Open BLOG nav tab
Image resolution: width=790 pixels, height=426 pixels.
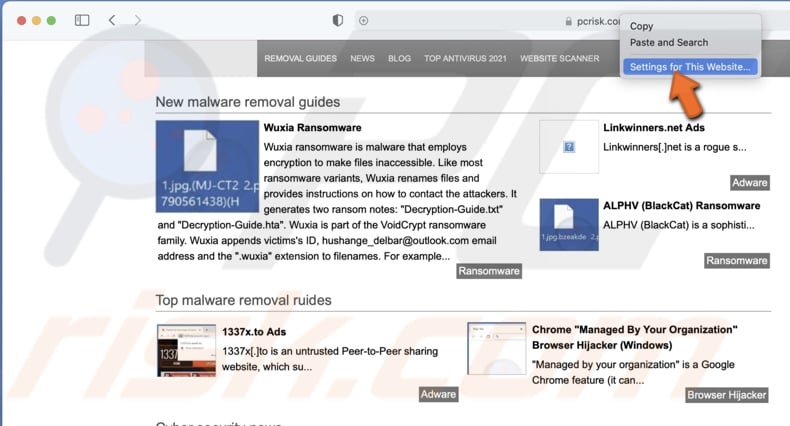[399, 58]
